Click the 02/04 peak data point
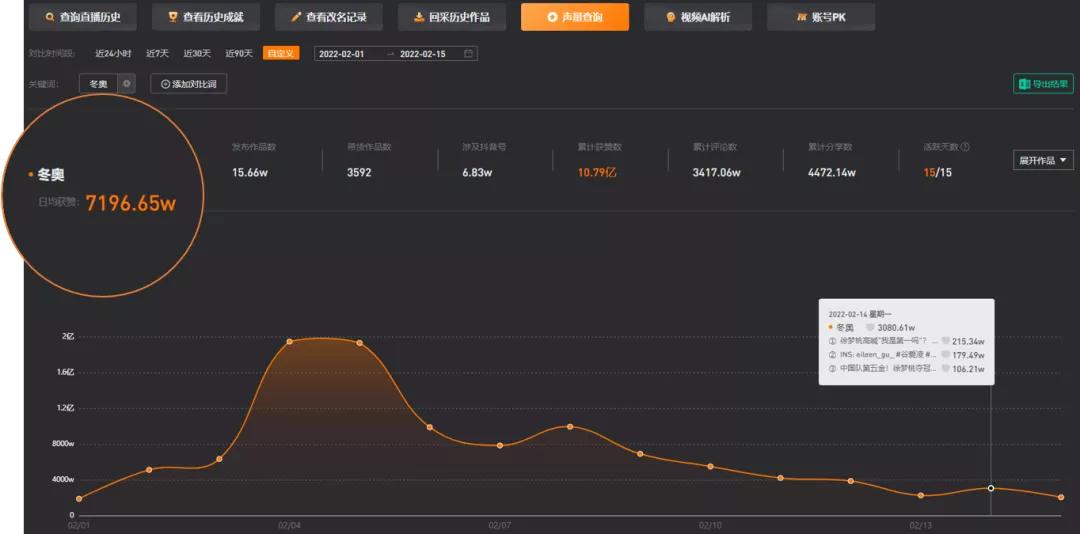Viewport: 1080px width, 534px height. [x=289, y=342]
